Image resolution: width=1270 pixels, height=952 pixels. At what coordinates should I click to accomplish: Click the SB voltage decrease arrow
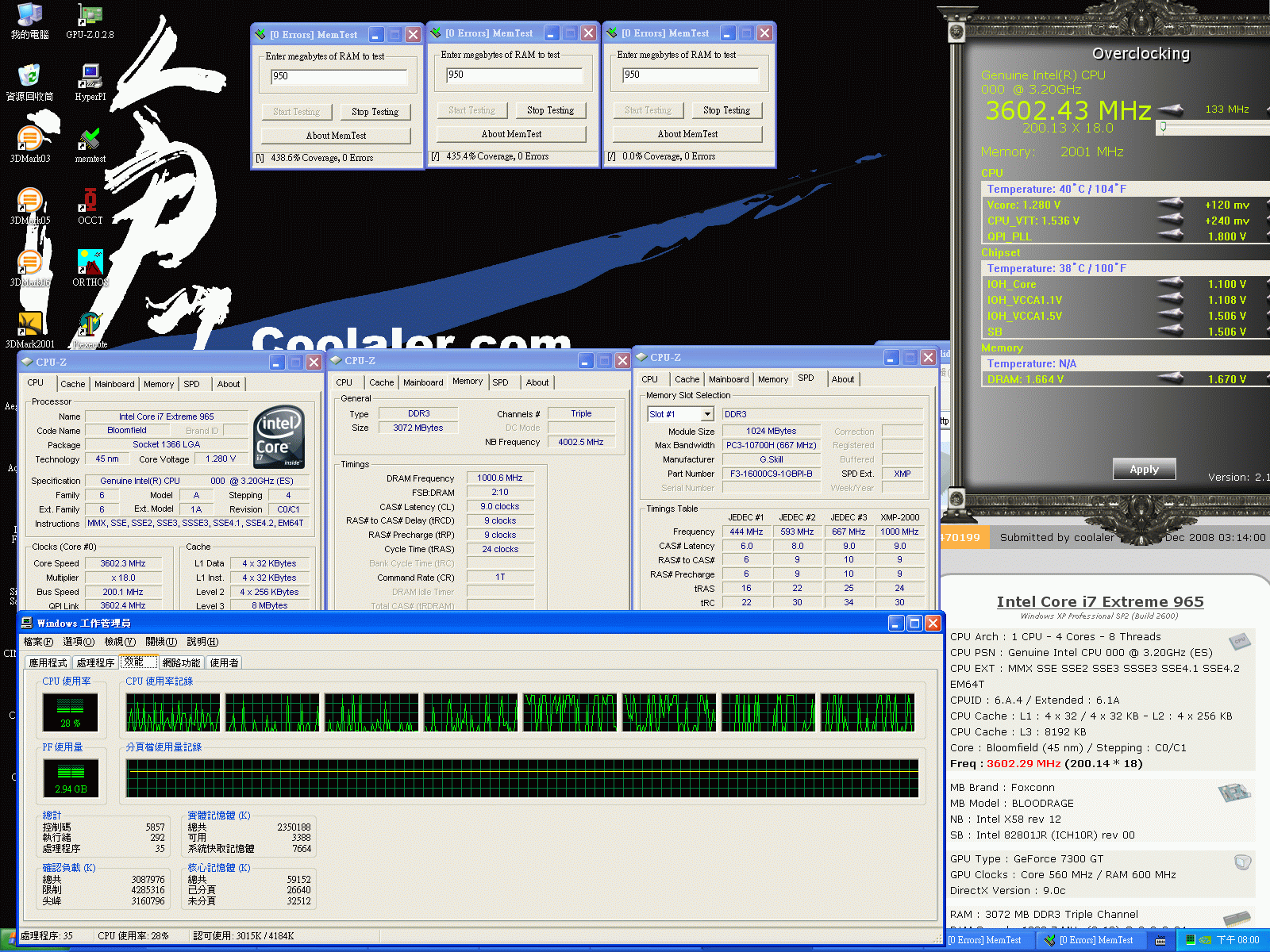[x=1171, y=332]
